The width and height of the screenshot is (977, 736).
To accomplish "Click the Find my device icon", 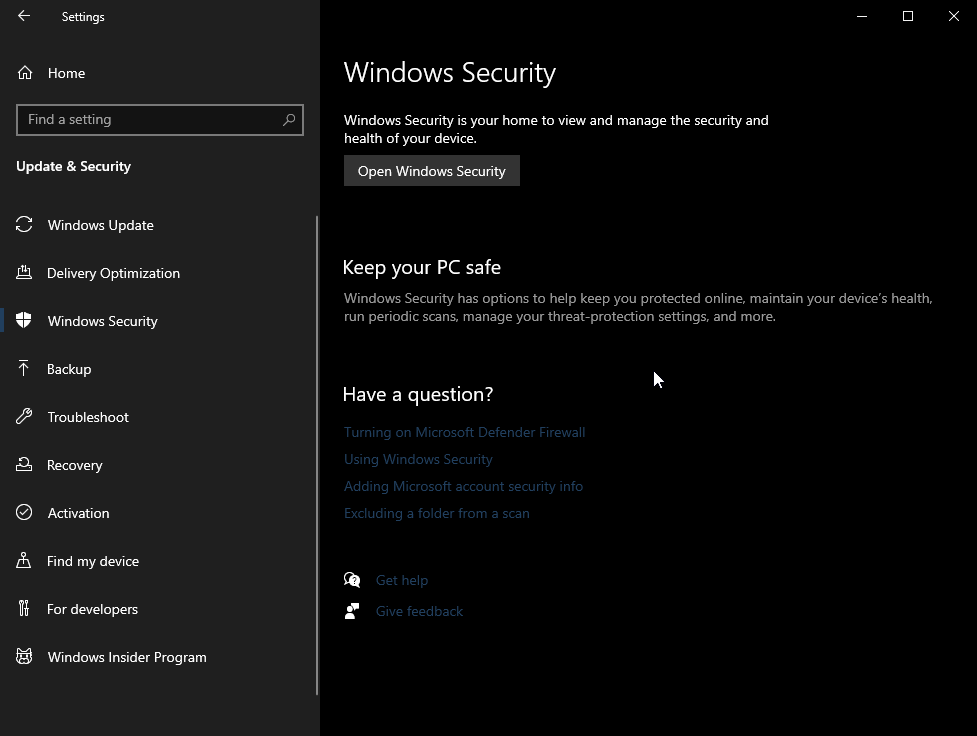I will 24,561.
